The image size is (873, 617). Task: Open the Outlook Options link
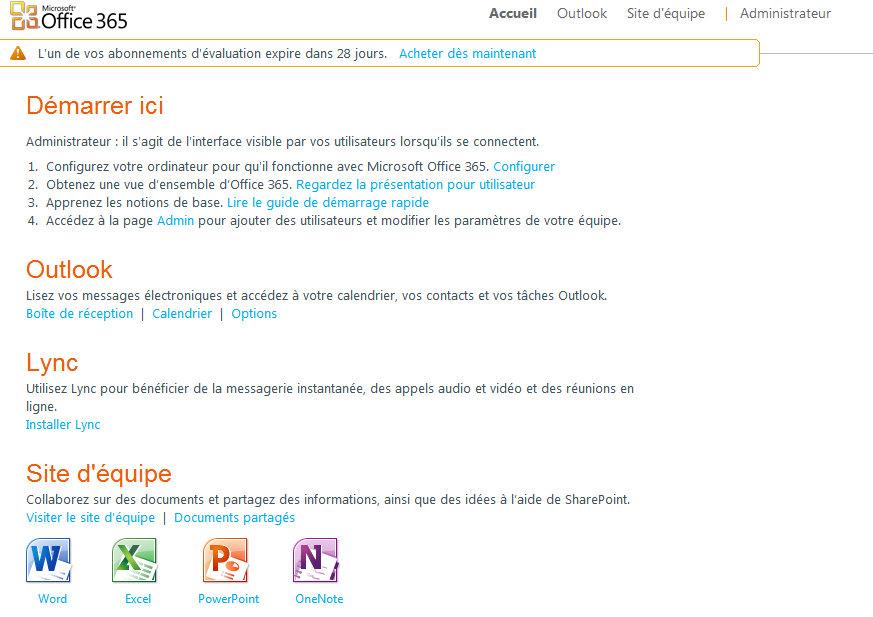click(254, 314)
